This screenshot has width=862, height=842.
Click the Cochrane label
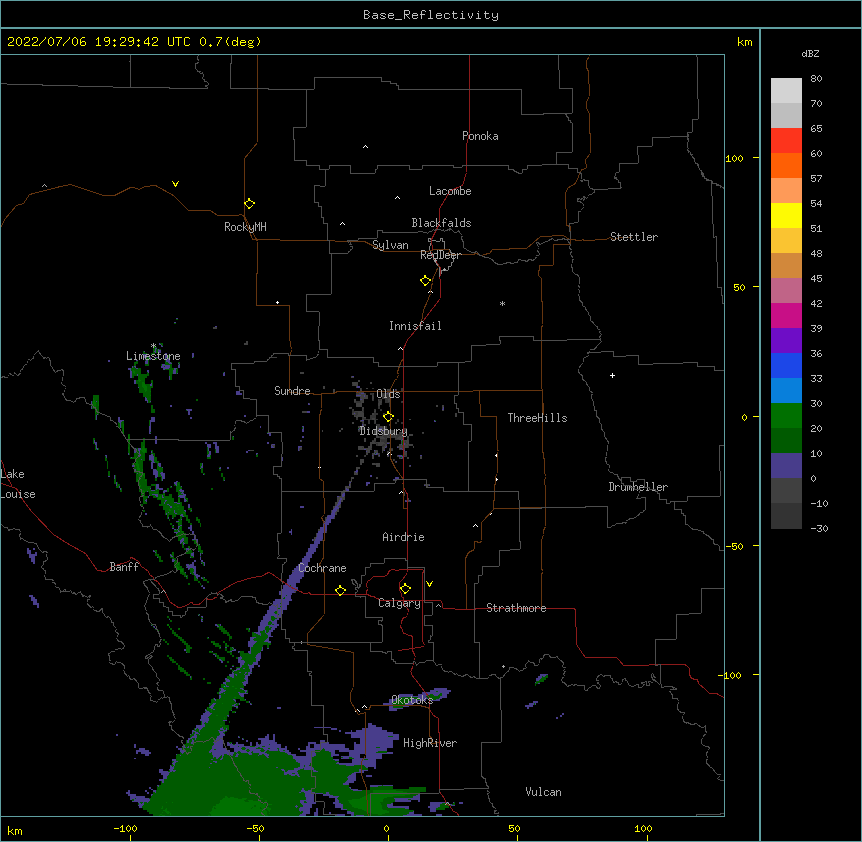point(322,568)
